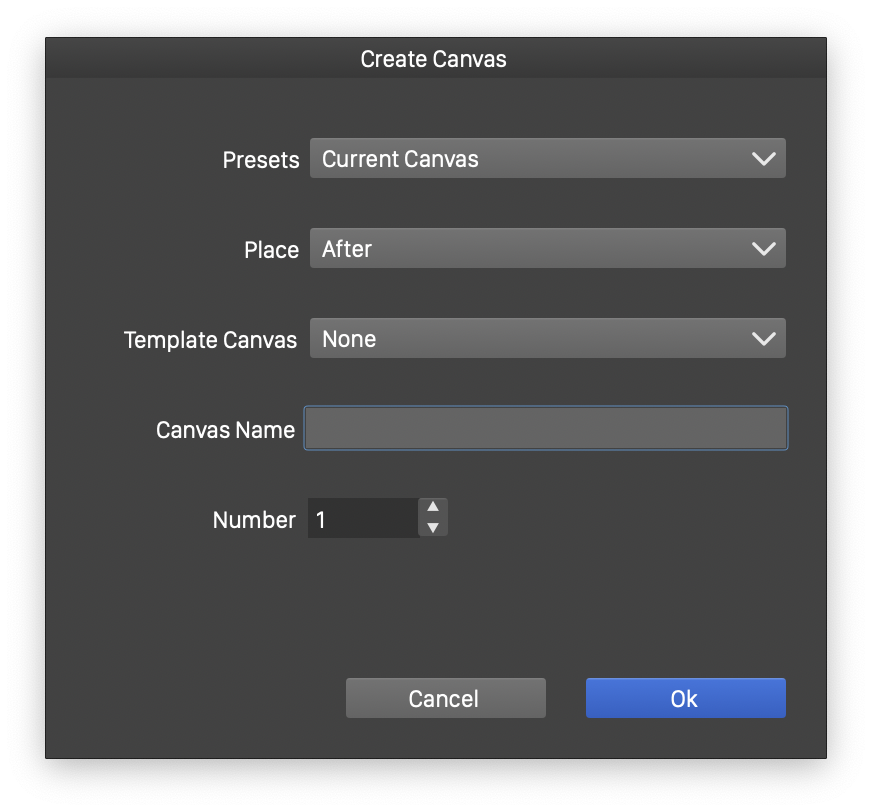Click the Presets label
This screenshot has height=812, width=872.
(x=261, y=160)
